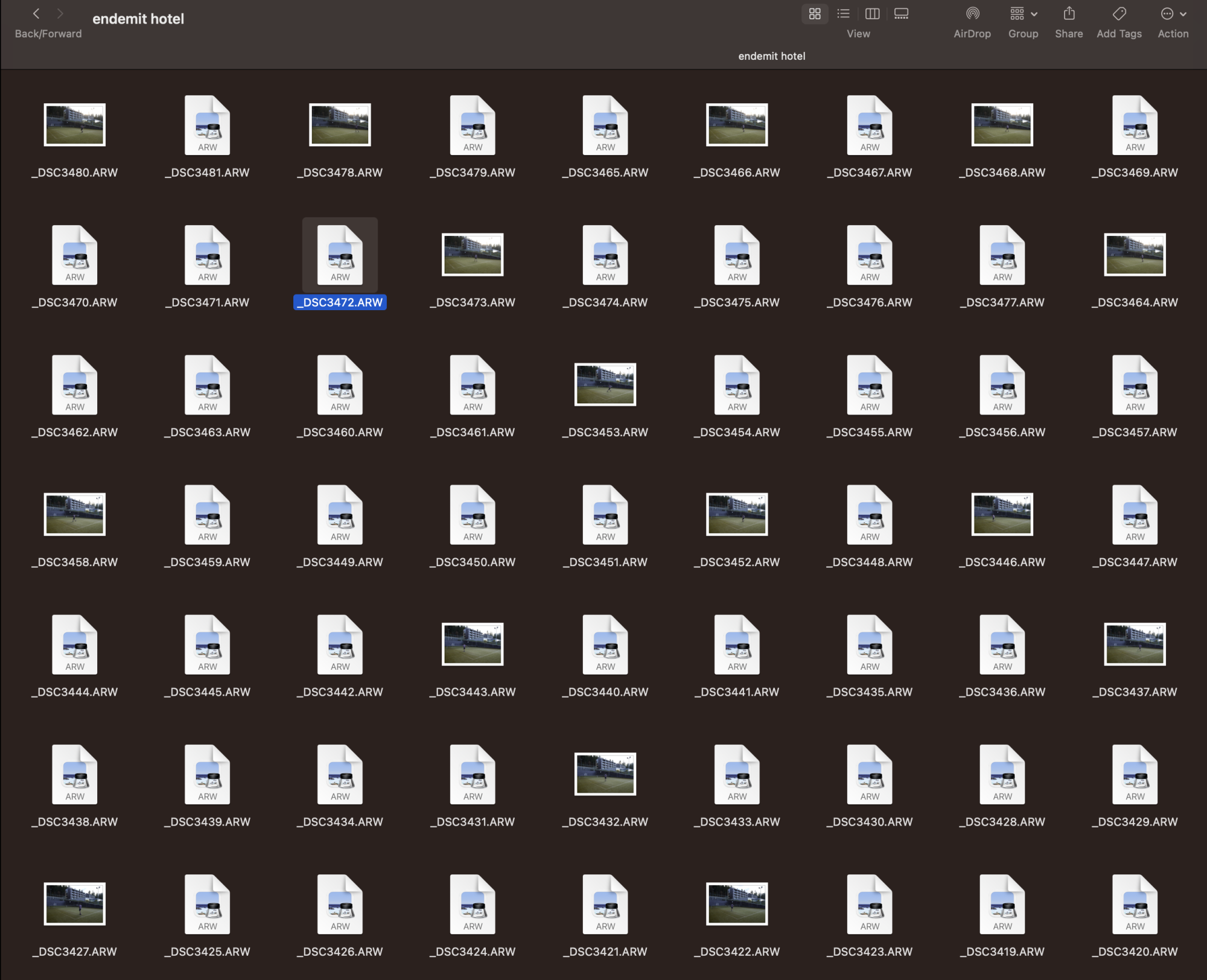The height and width of the screenshot is (980, 1207).
Task: Click the _DSC3422.ARW photo thumbnail
Action: (x=737, y=904)
